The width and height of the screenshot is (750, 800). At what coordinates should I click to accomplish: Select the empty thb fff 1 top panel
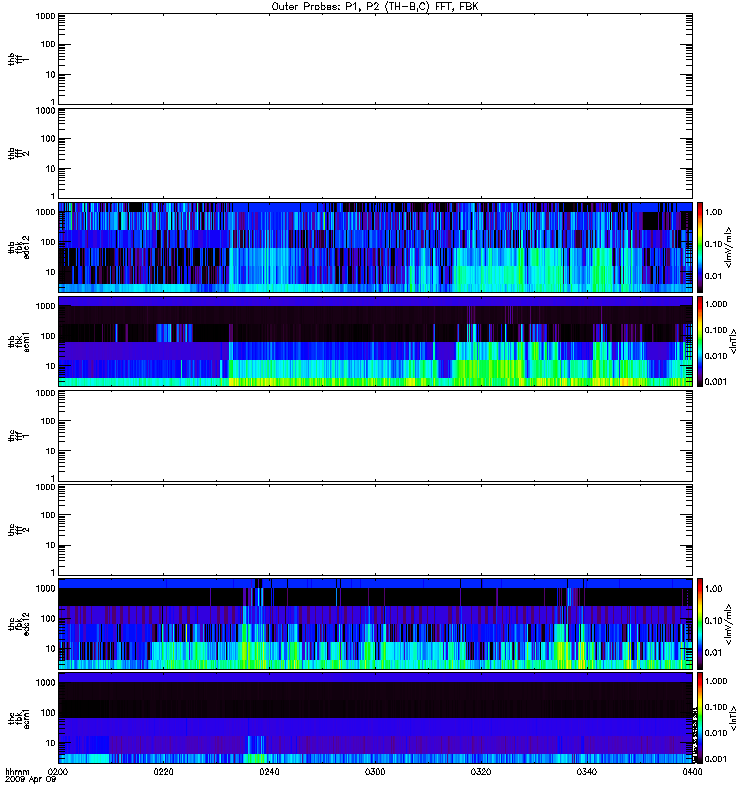375,59
